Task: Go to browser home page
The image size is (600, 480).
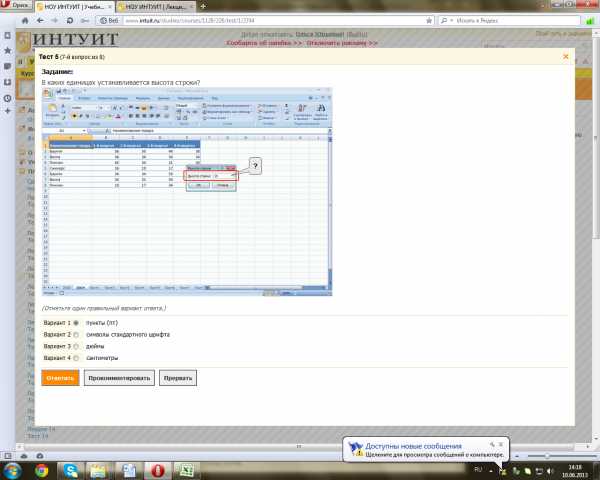Action: coord(25,21)
